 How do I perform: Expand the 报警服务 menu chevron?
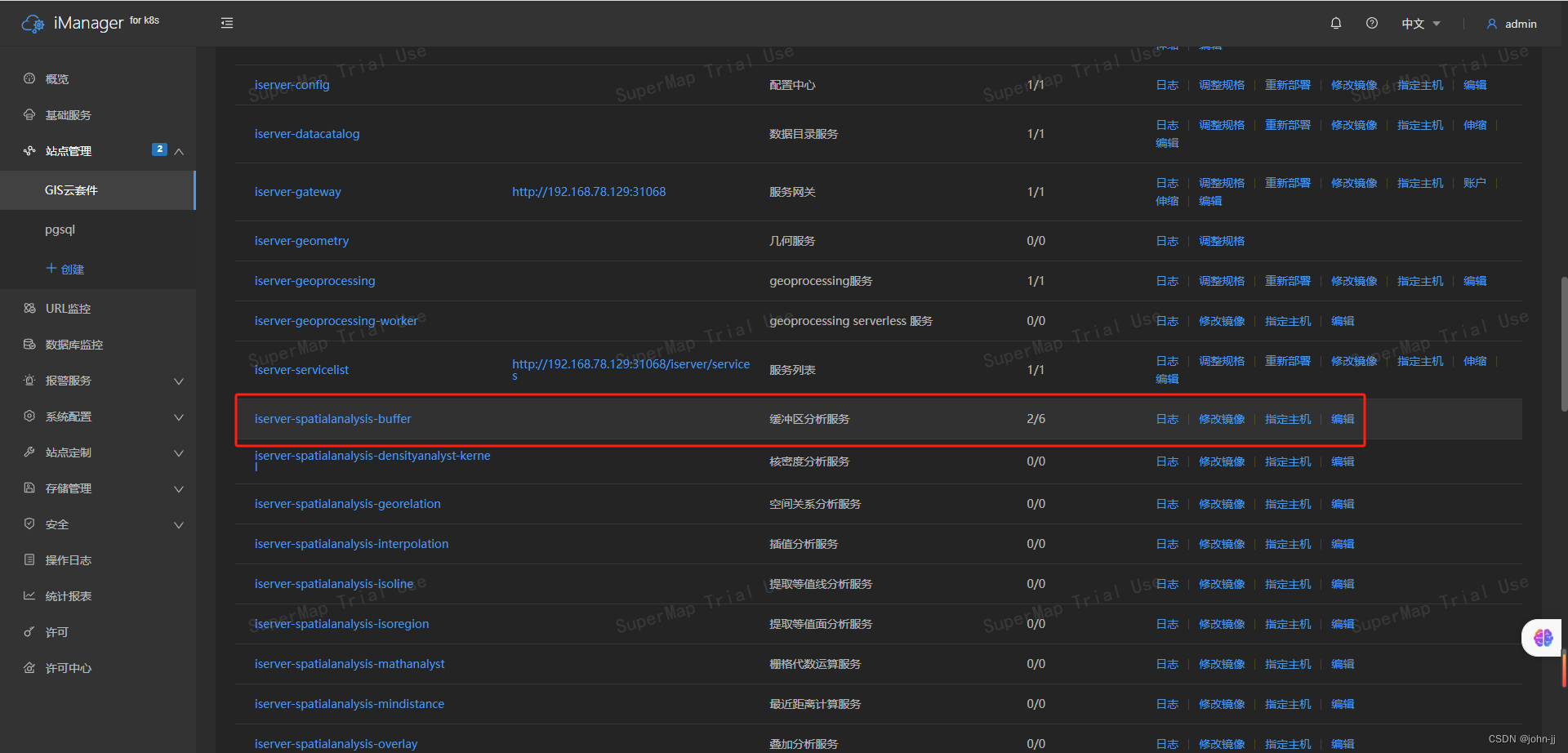coord(179,381)
